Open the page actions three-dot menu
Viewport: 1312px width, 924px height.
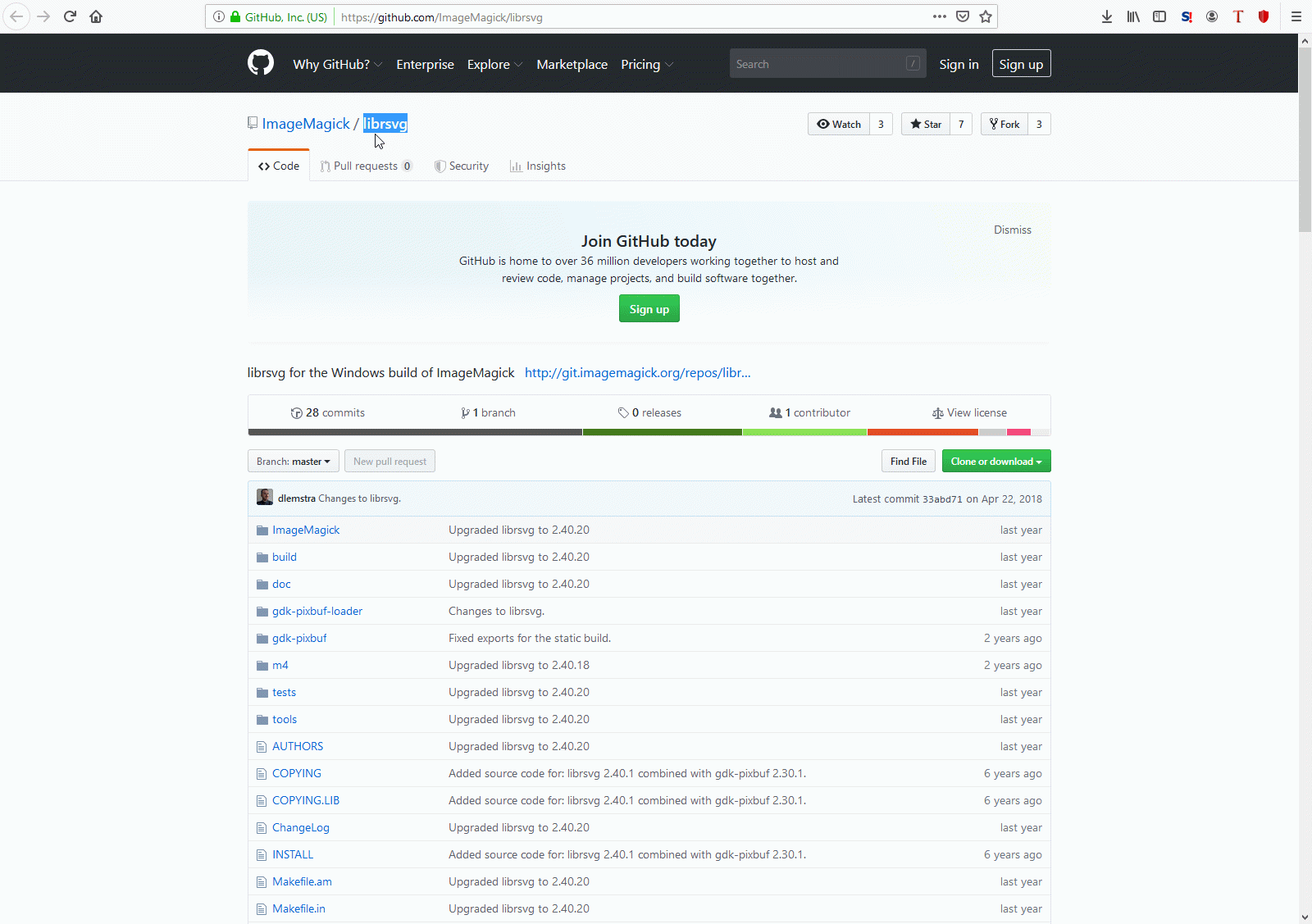point(940,16)
